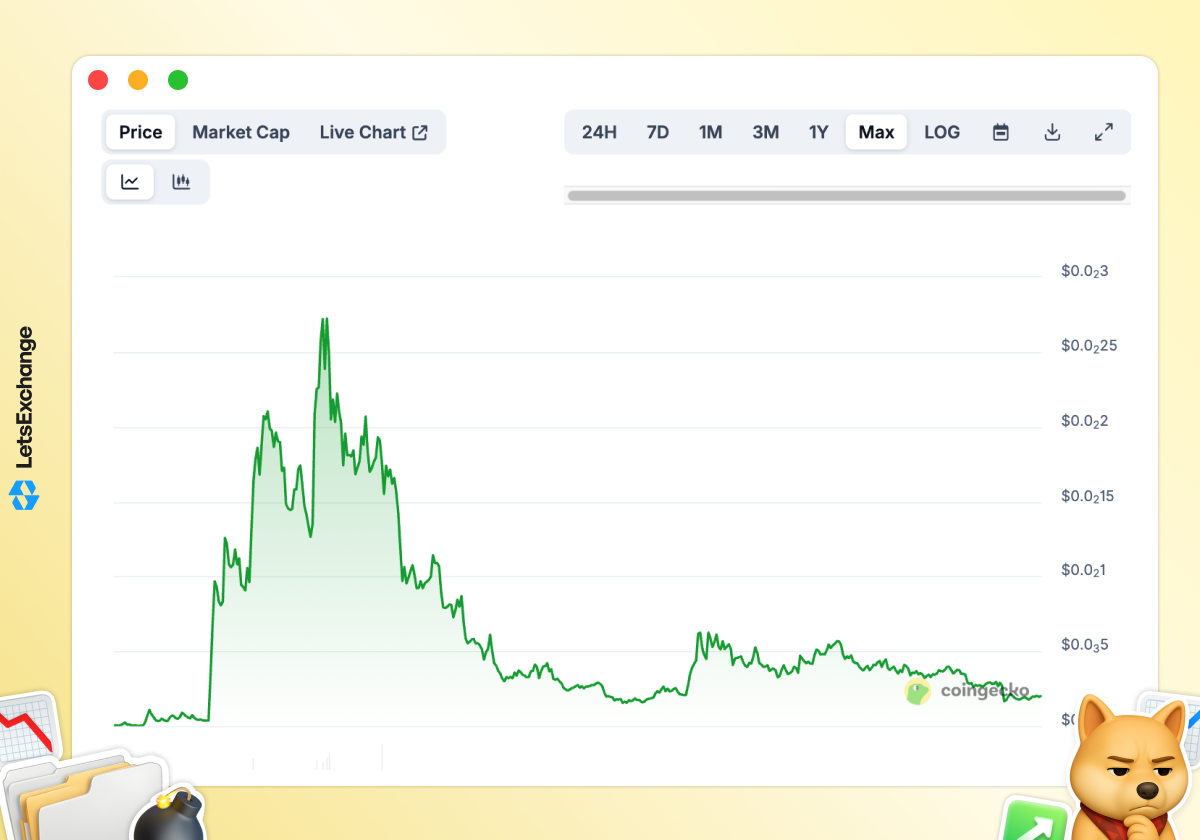Image resolution: width=1200 pixels, height=840 pixels.
Task: Select the Max time range
Action: [876, 132]
